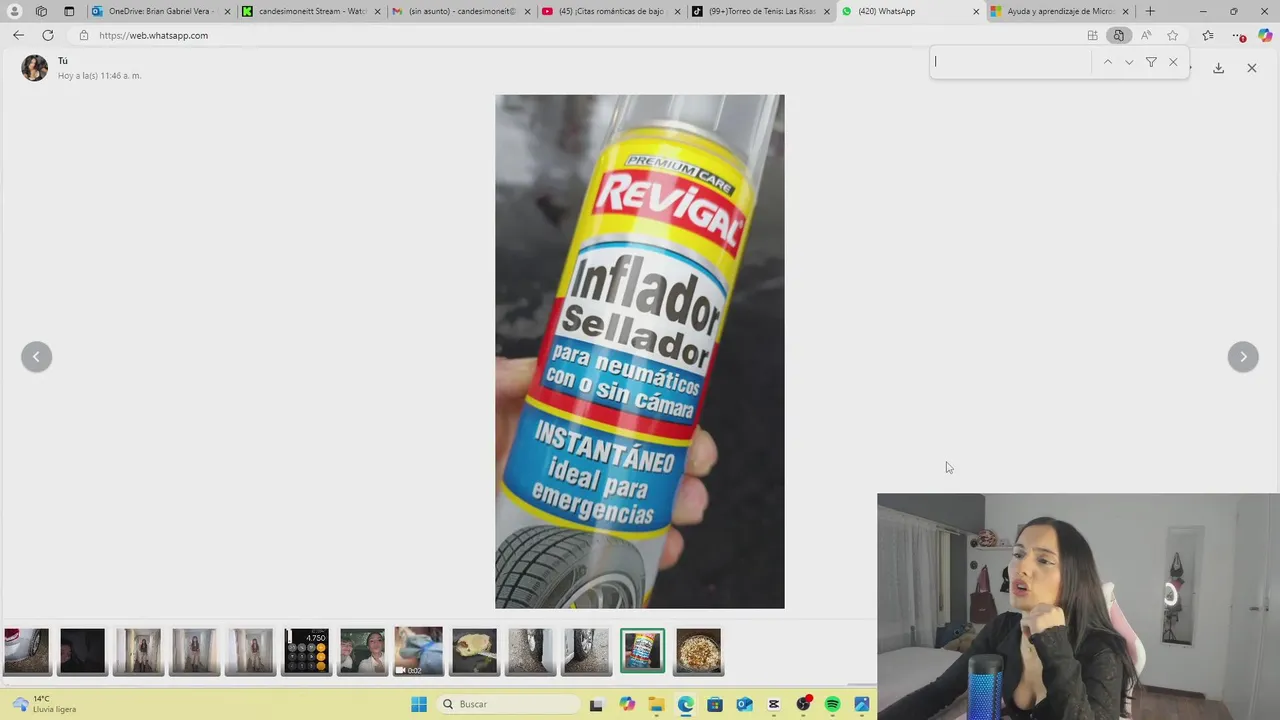Open Edge Settings and more menu
This screenshot has height=720, width=1280.
[1239, 35]
